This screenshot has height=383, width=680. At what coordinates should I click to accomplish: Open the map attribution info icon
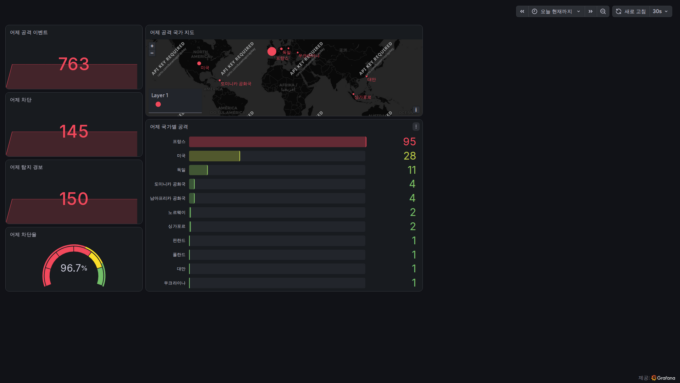(415, 110)
